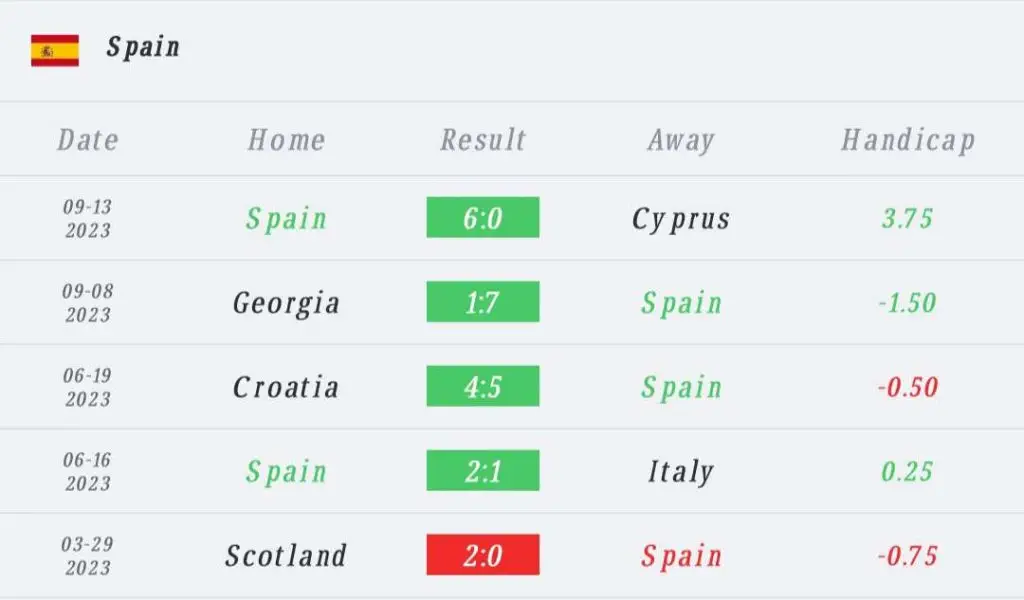The width and height of the screenshot is (1024, 600).
Task: Select the 09-13 2023 match date
Action: click(x=88, y=219)
